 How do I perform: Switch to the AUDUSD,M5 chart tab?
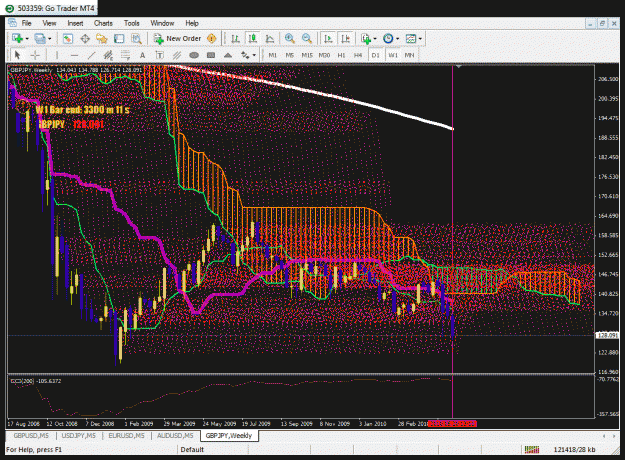175,436
